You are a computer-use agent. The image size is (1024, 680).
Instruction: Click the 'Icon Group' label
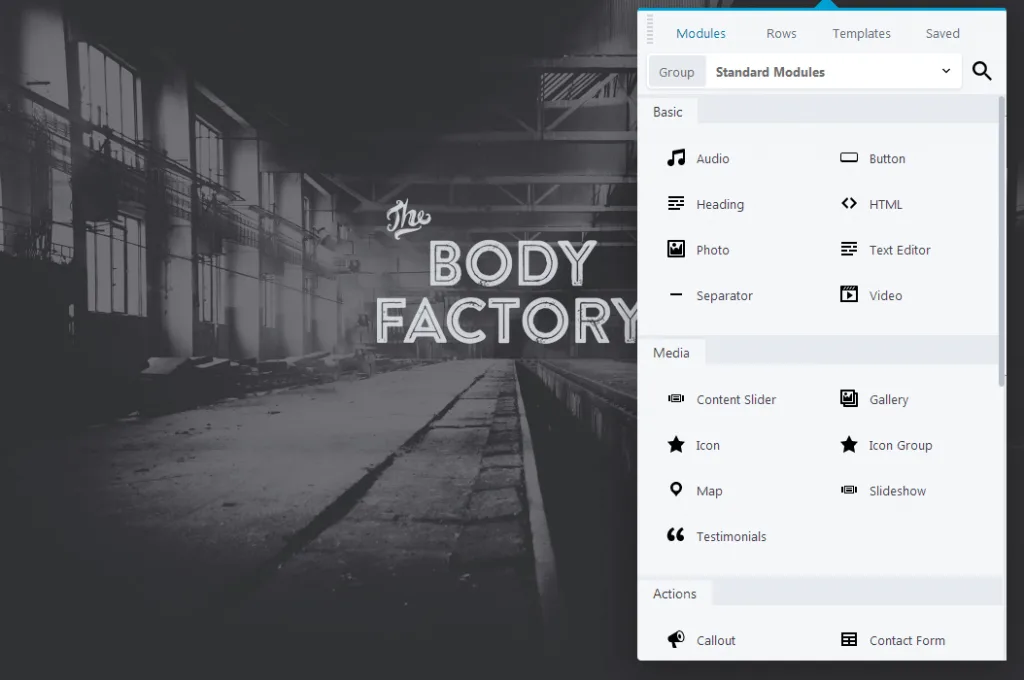(901, 445)
